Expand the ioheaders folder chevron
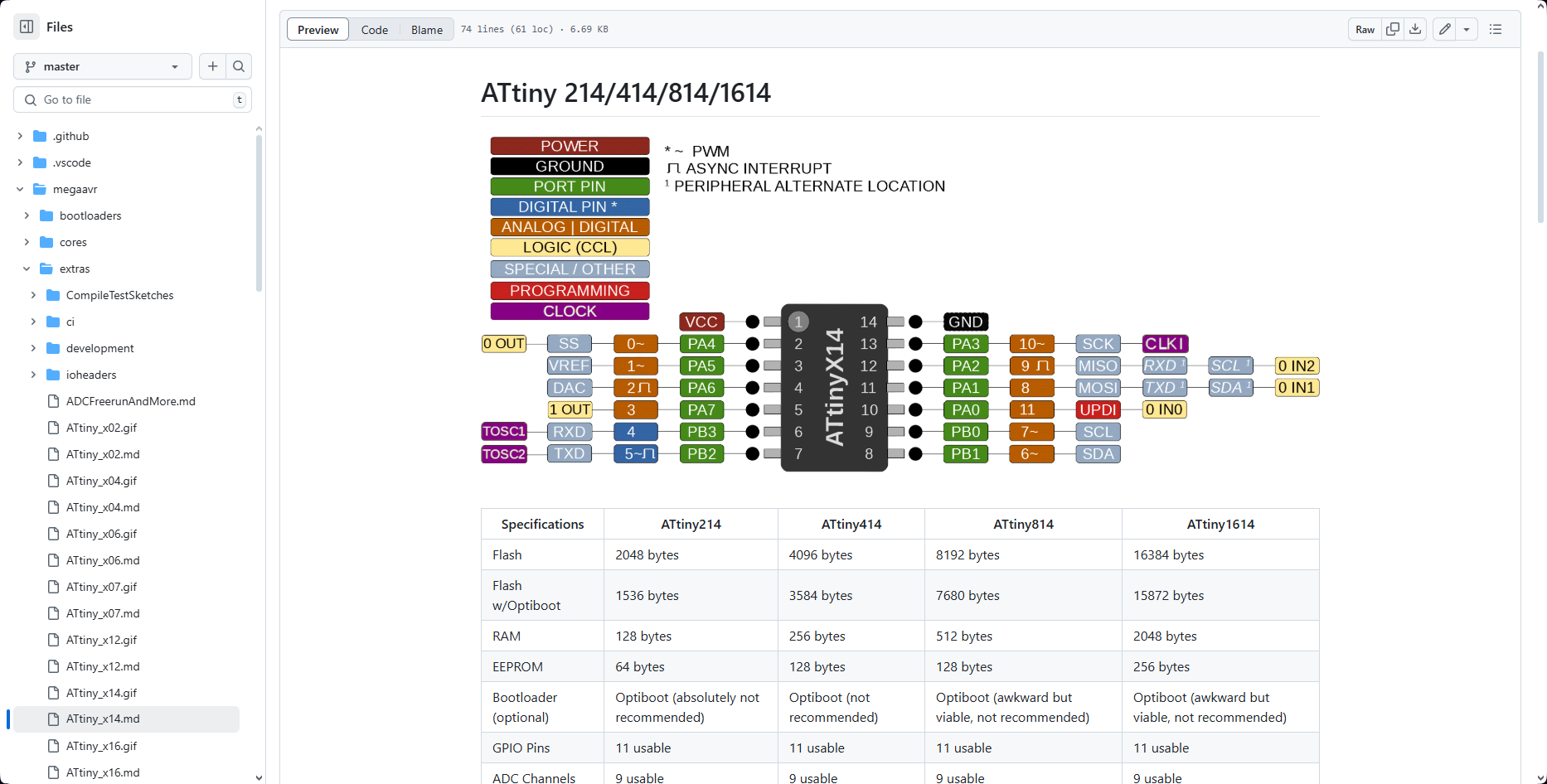Screen dimensions: 1547x784 (x=33, y=375)
